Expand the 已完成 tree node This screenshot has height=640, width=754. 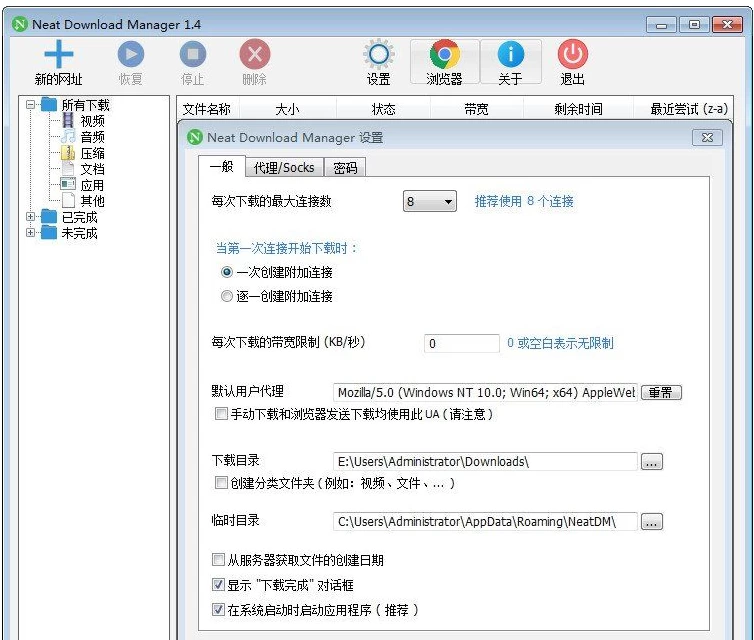point(31,217)
